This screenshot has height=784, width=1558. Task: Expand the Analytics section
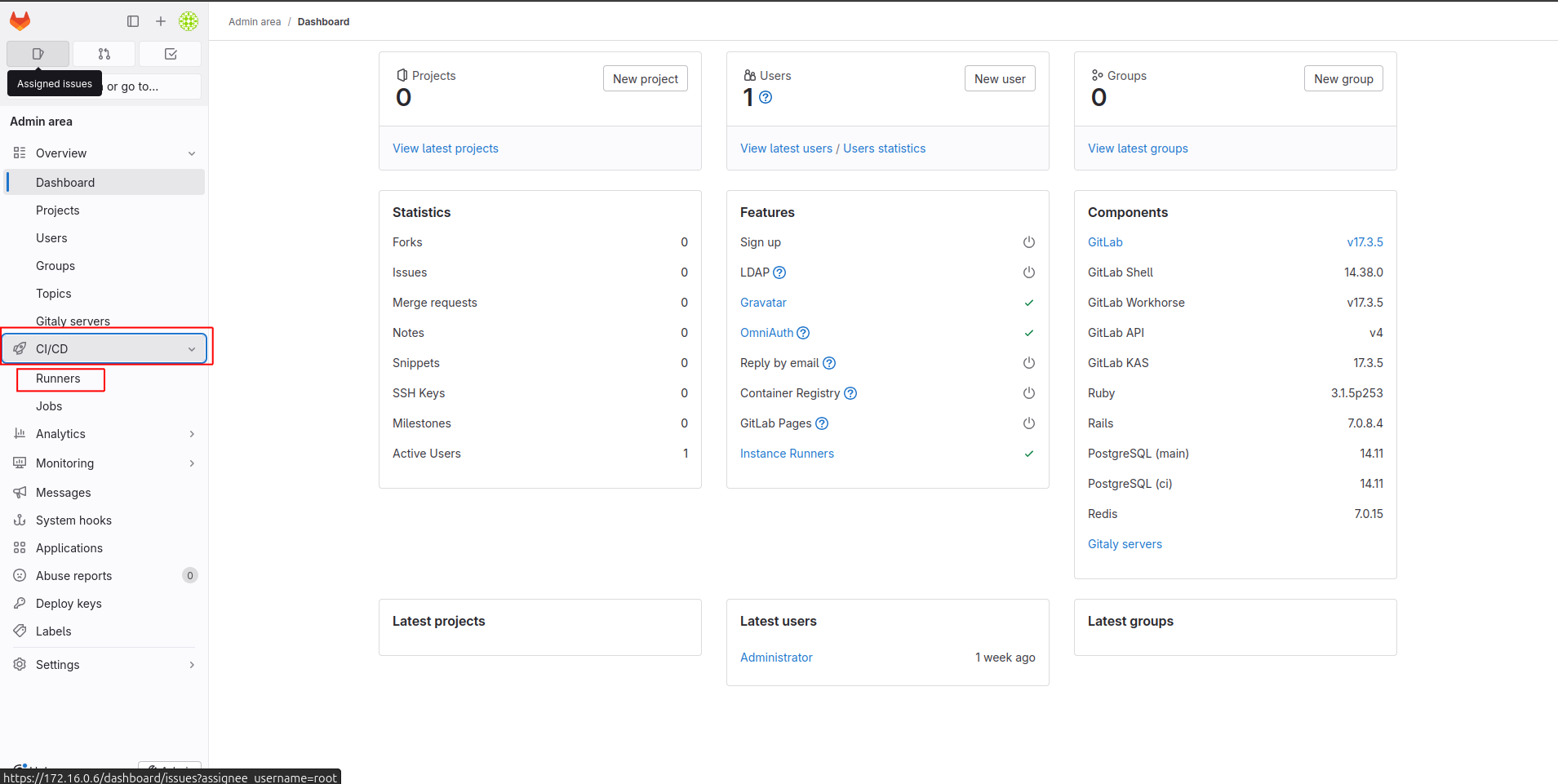click(x=104, y=434)
